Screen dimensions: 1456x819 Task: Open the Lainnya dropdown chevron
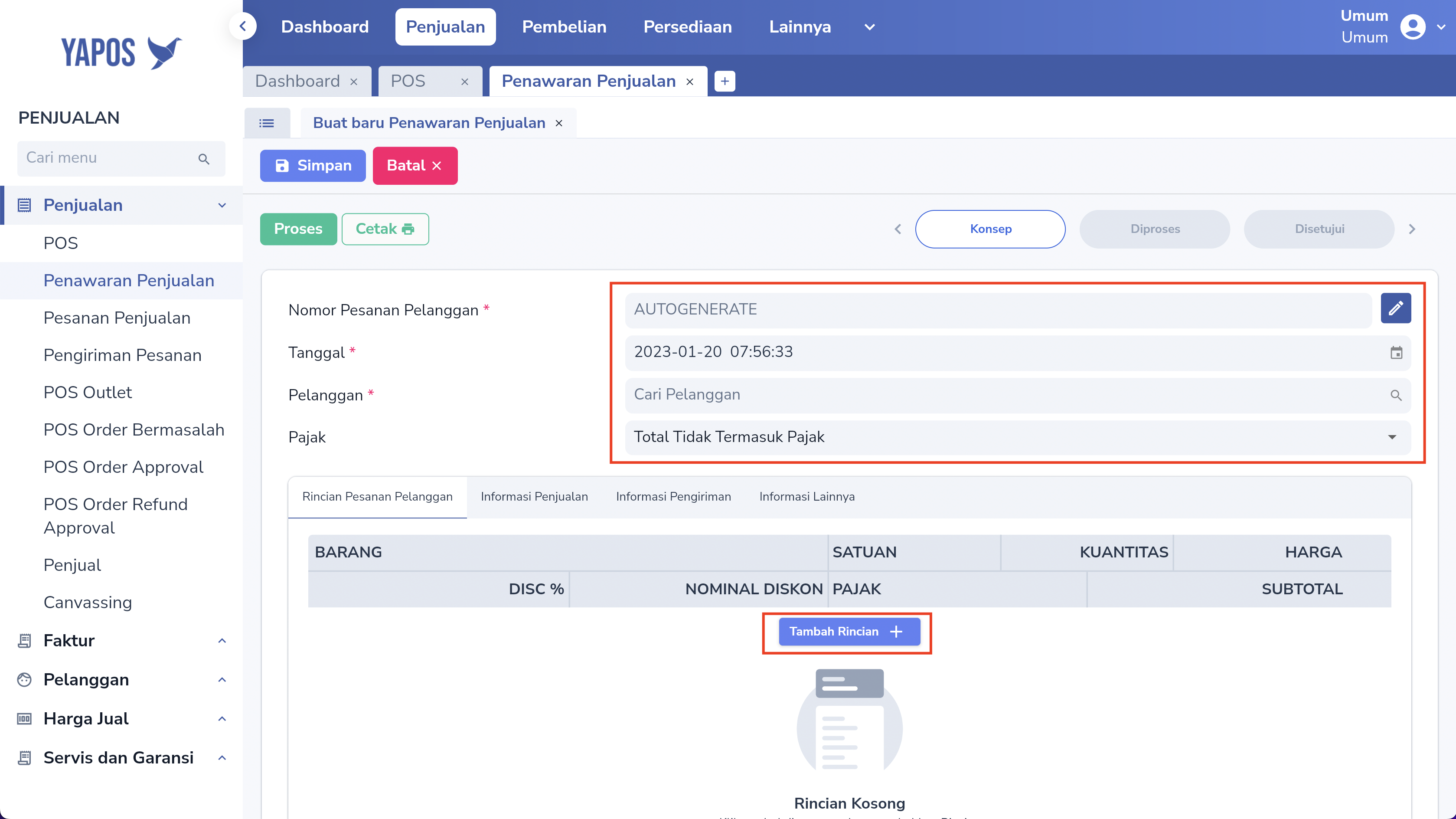[x=869, y=27]
